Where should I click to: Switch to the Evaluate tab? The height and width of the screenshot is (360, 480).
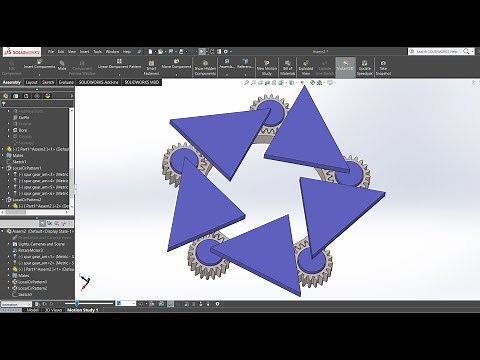click(66, 82)
